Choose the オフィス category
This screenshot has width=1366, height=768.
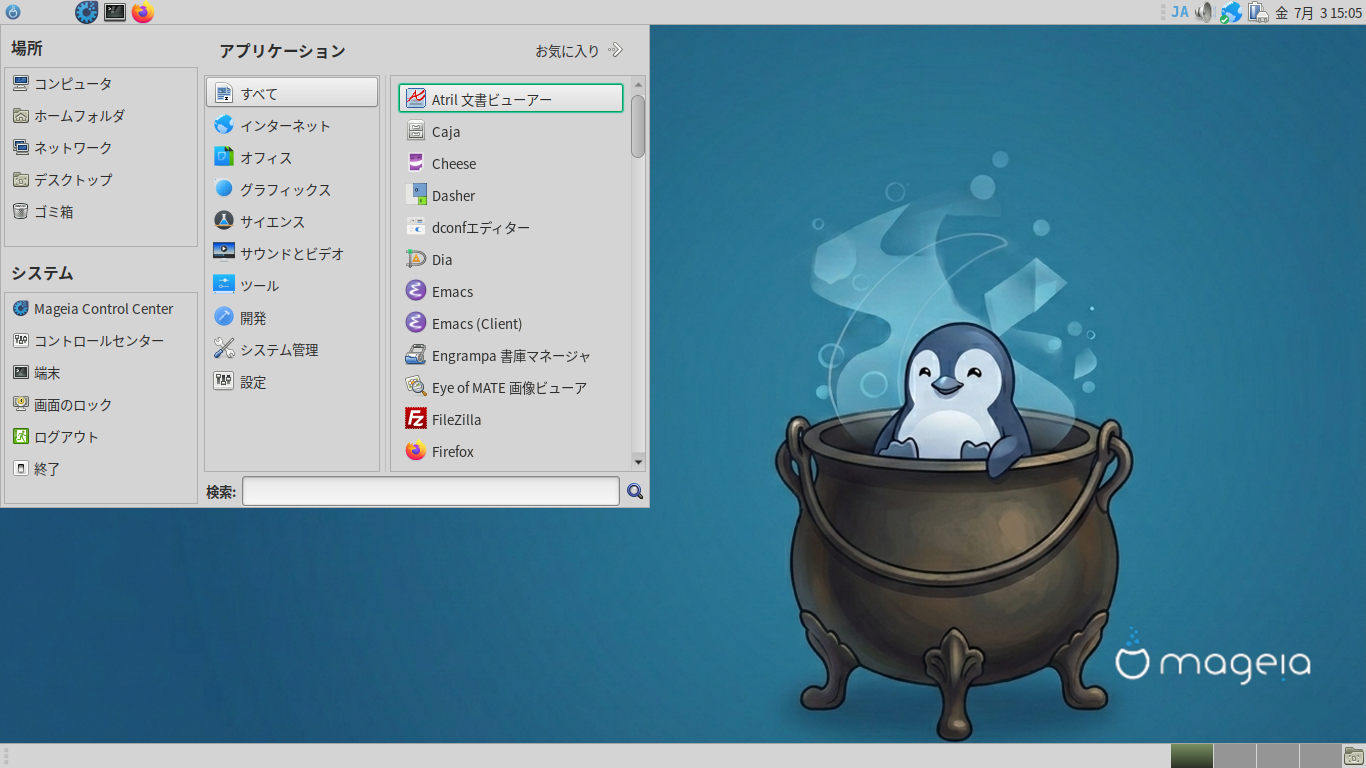click(292, 157)
